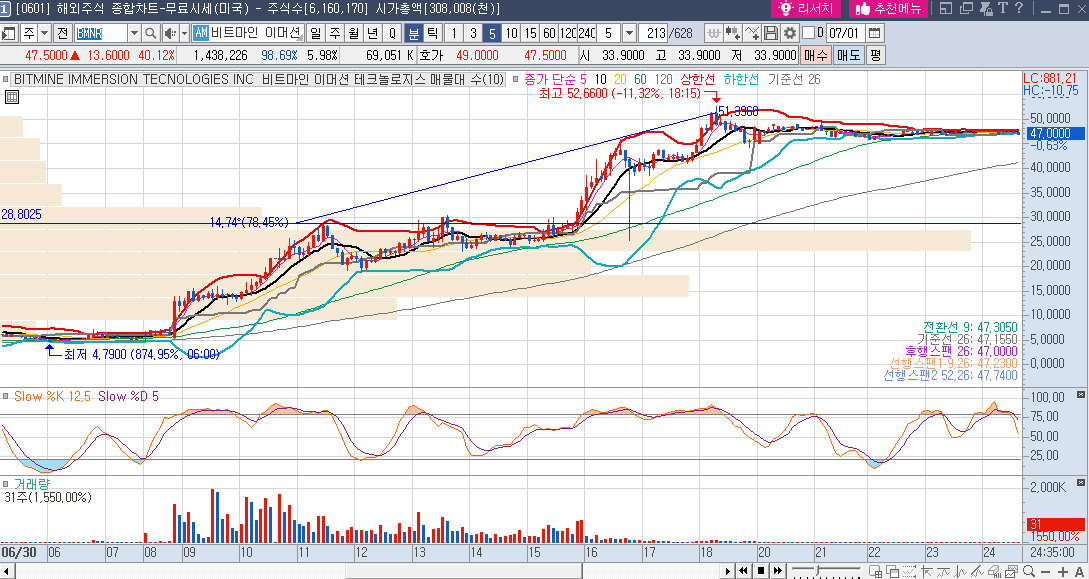Click the scroll-to-start arrow chart icon
1089x579 pixels.
[x=926, y=571]
